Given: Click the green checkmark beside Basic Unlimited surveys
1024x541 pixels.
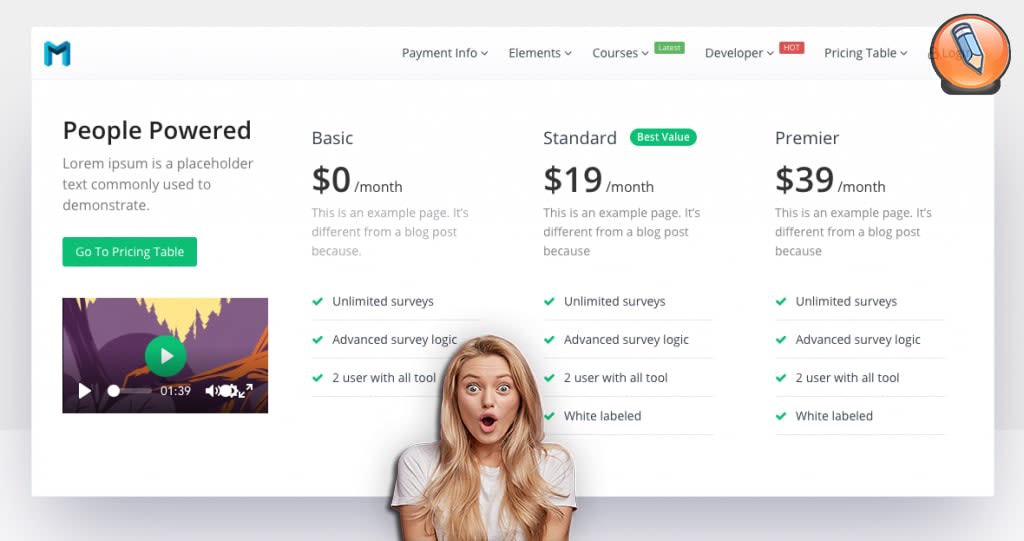Looking at the screenshot, I should tap(317, 301).
